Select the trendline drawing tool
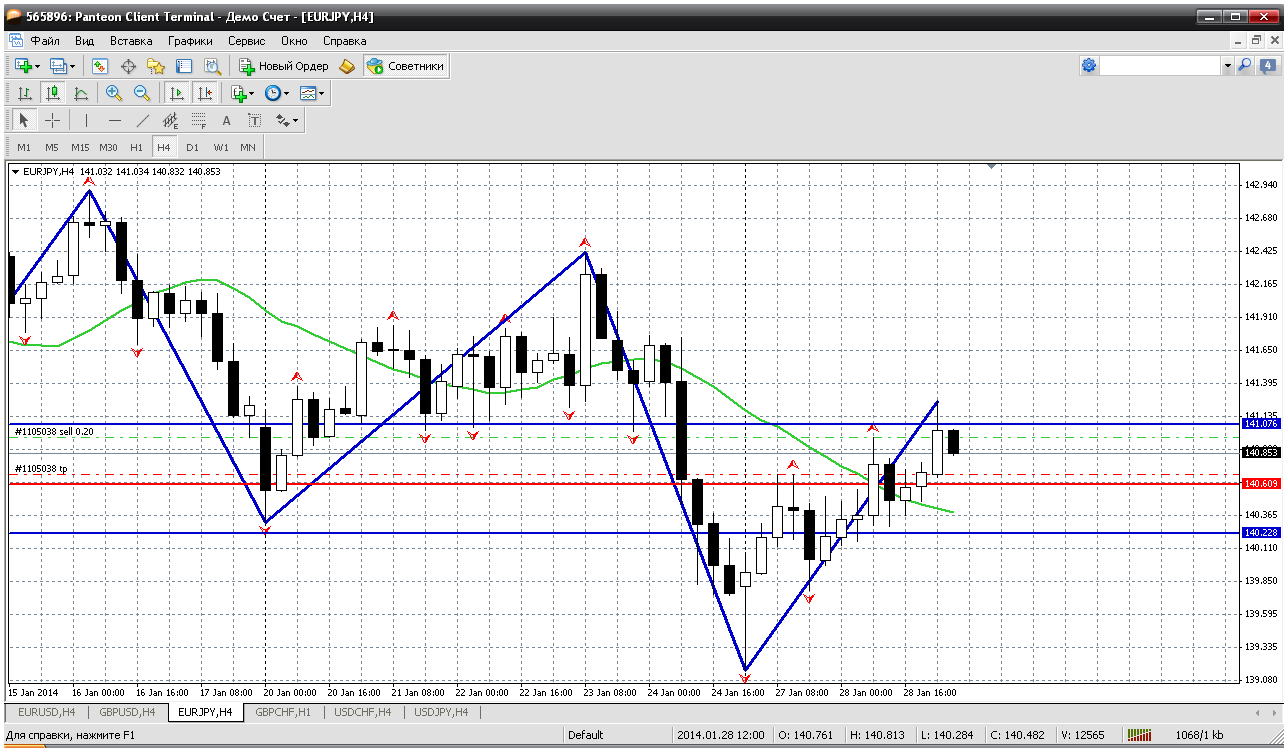 coord(143,120)
